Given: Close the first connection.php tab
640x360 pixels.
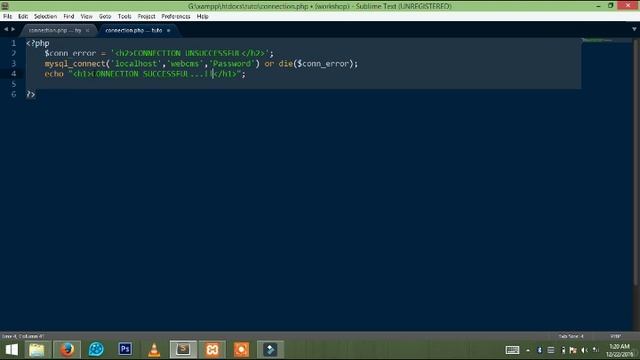Looking at the screenshot, I should [x=87, y=30].
